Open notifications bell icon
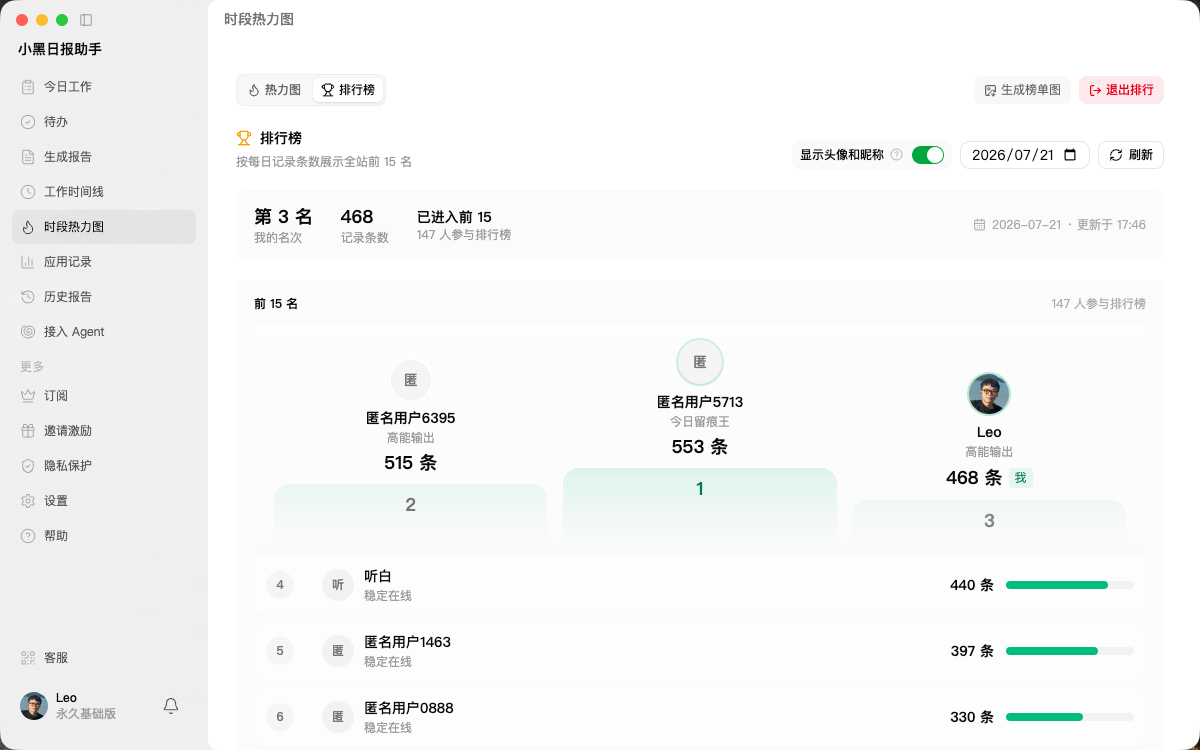The image size is (1200, 750). point(171,706)
